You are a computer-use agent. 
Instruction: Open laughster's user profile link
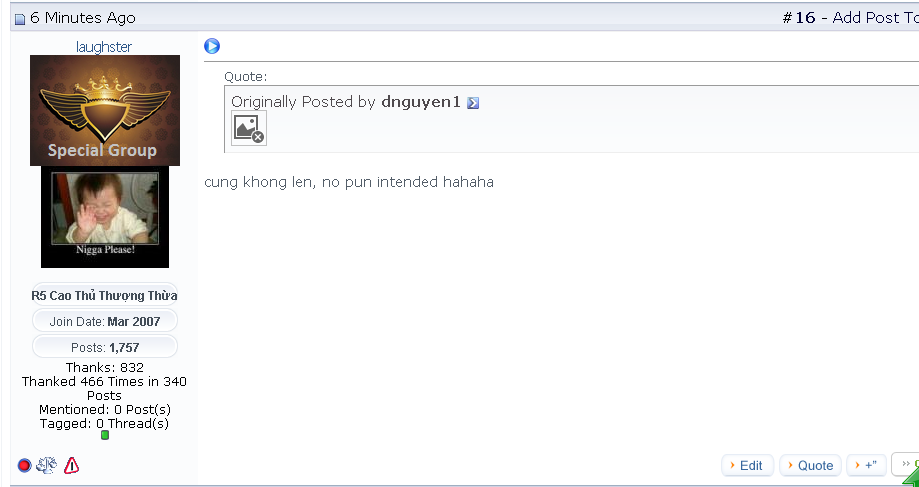tap(104, 47)
